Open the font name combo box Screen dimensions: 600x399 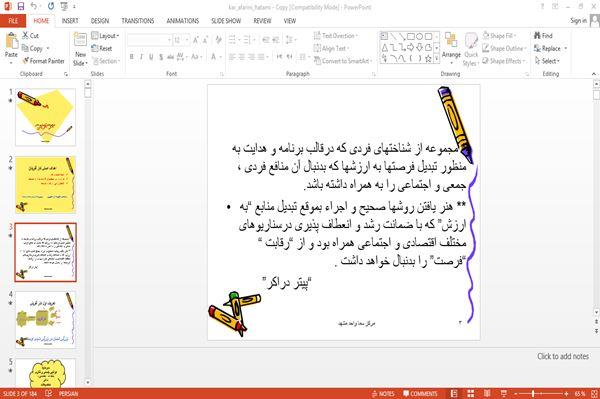[x=149, y=40]
